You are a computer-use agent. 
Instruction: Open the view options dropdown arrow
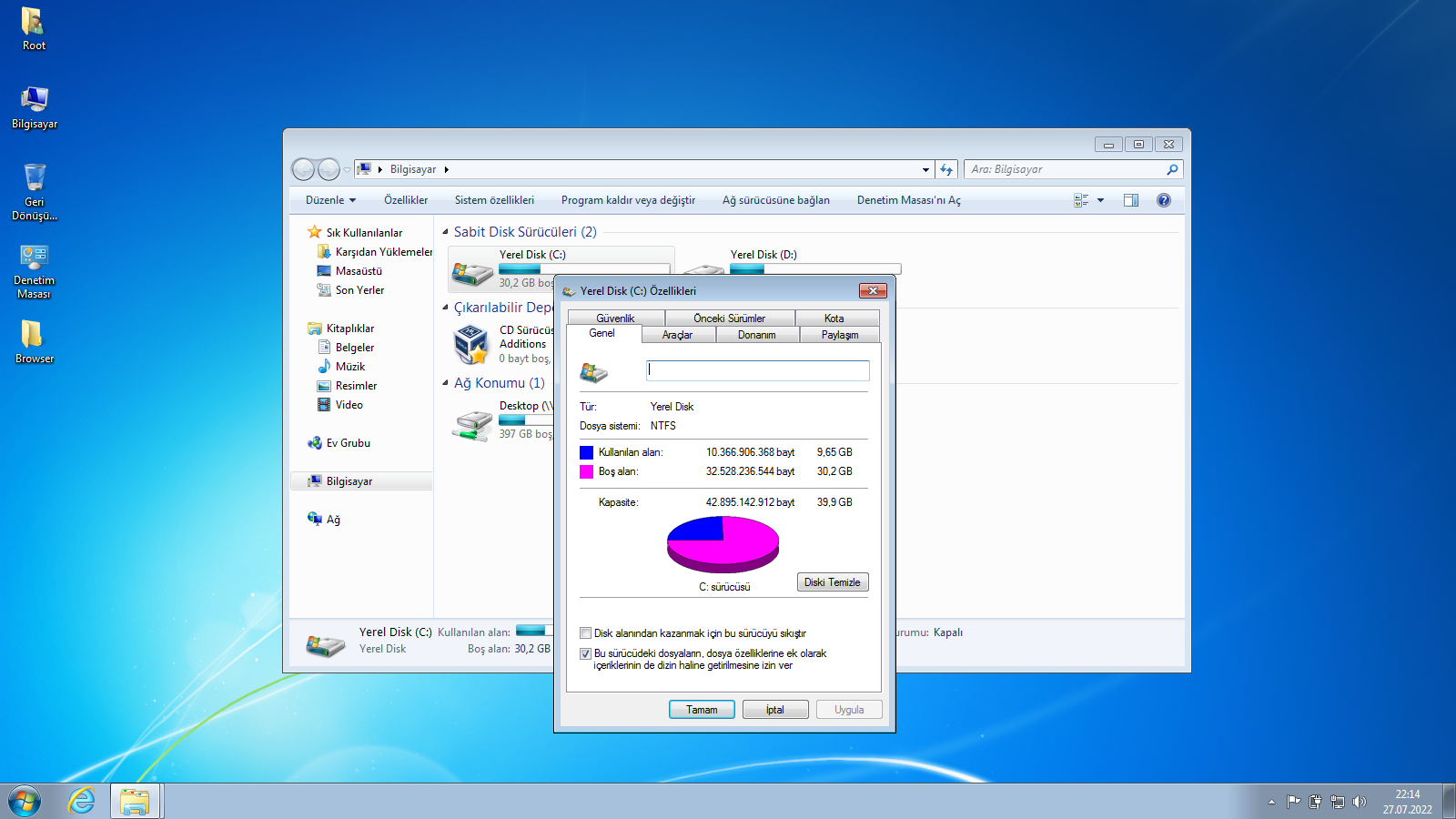coord(1100,200)
